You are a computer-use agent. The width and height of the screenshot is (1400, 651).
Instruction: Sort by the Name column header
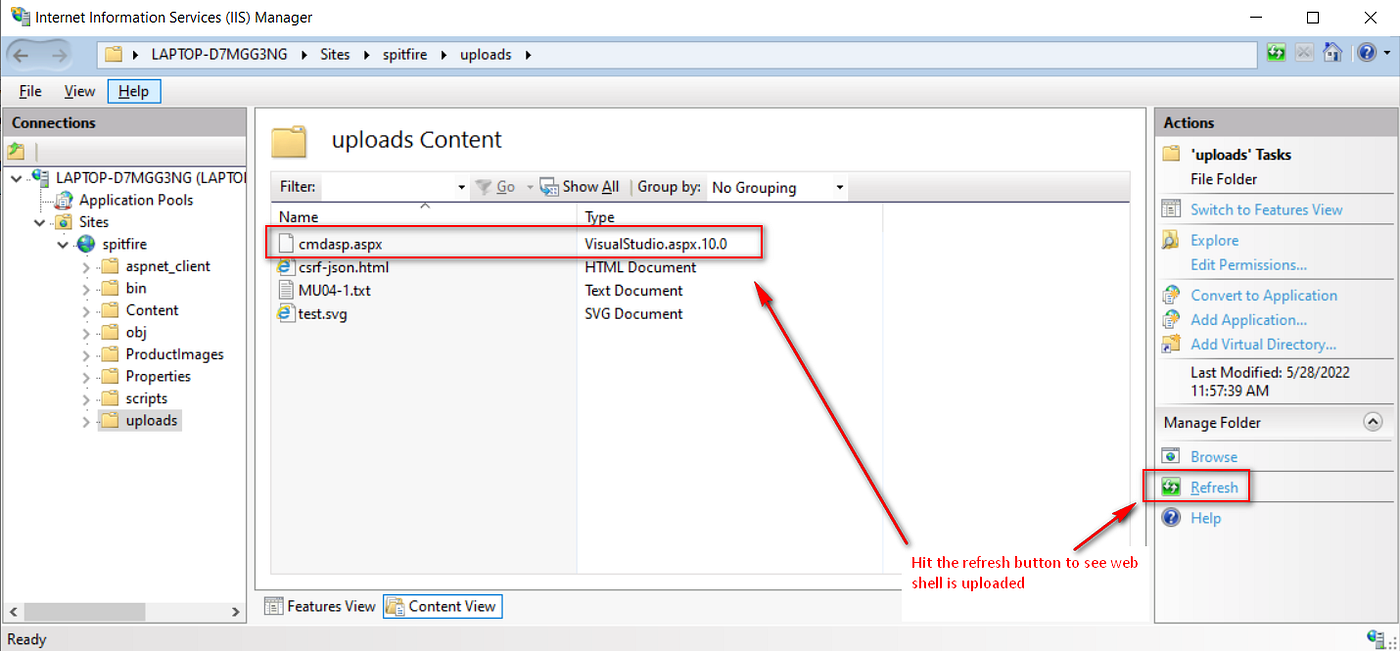tap(425, 217)
